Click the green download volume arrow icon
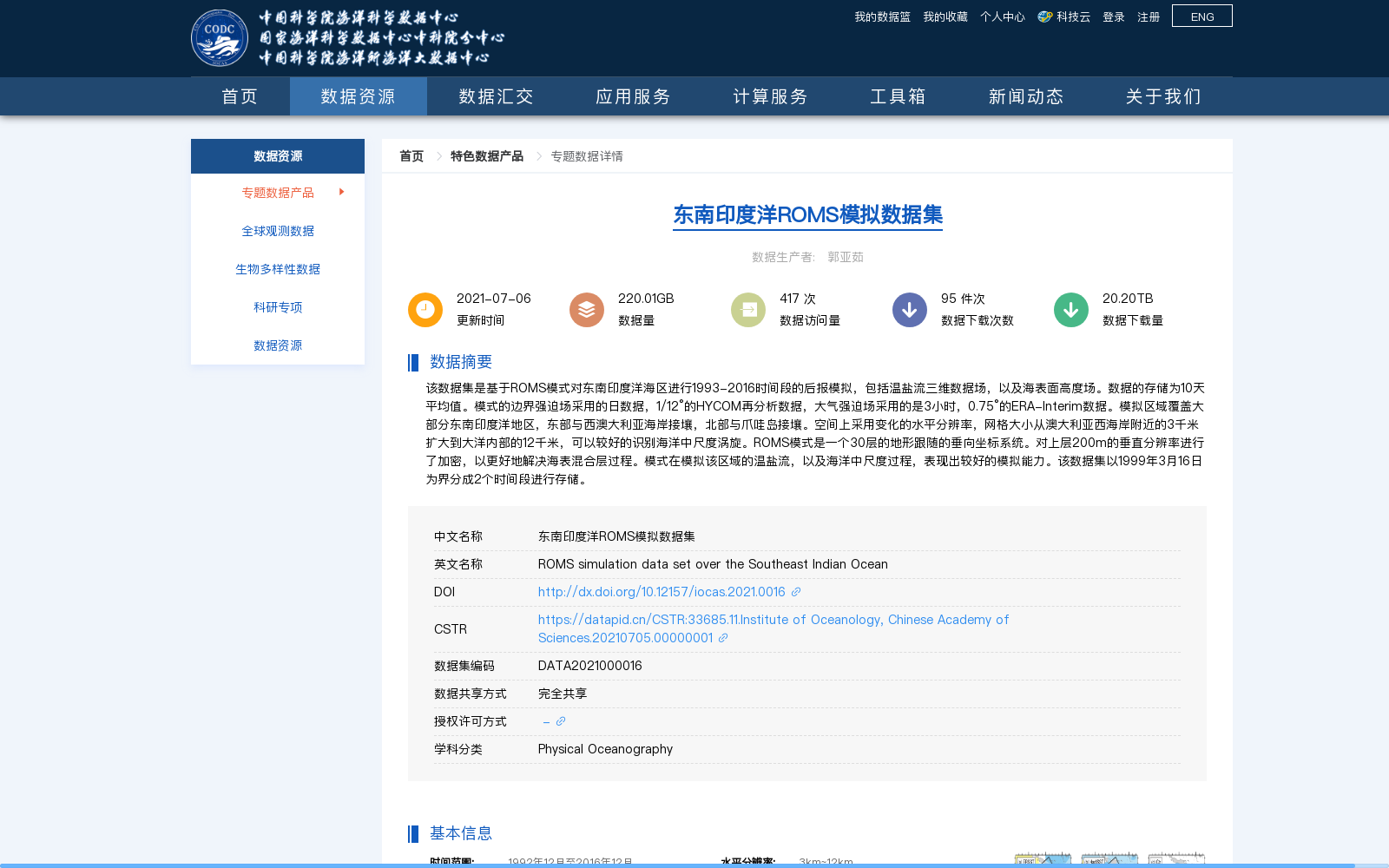The image size is (1389, 868). [x=1071, y=310]
